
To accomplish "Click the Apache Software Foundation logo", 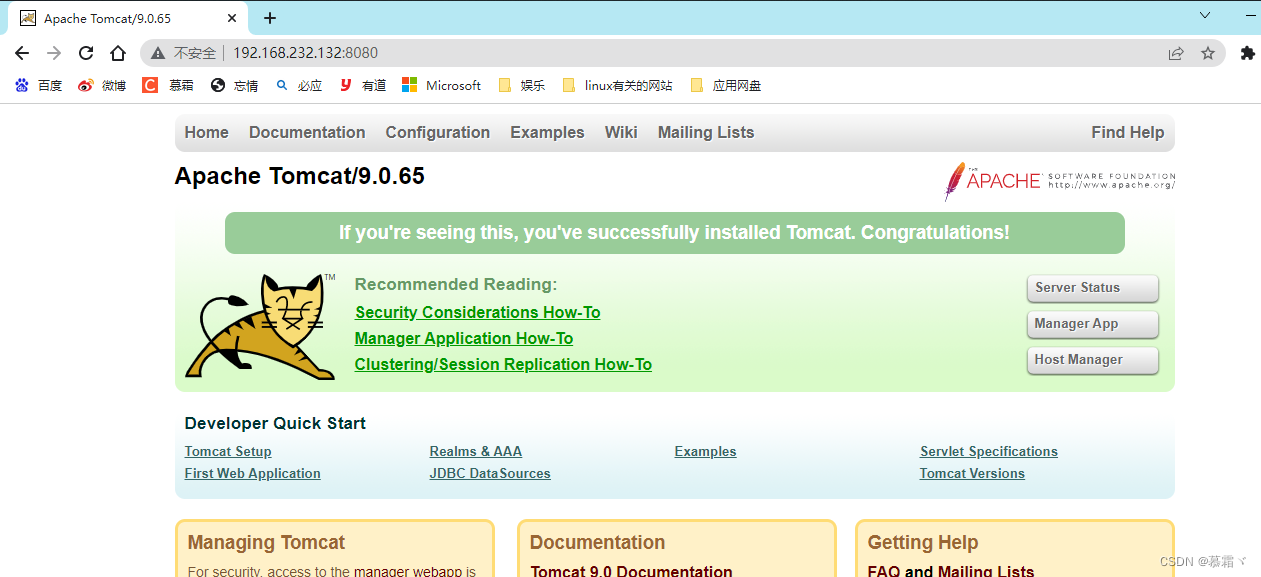I will [1059, 181].
